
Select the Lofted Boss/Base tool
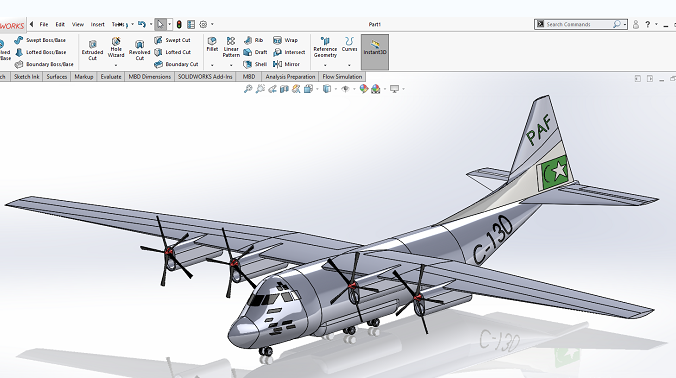tap(41, 52)
